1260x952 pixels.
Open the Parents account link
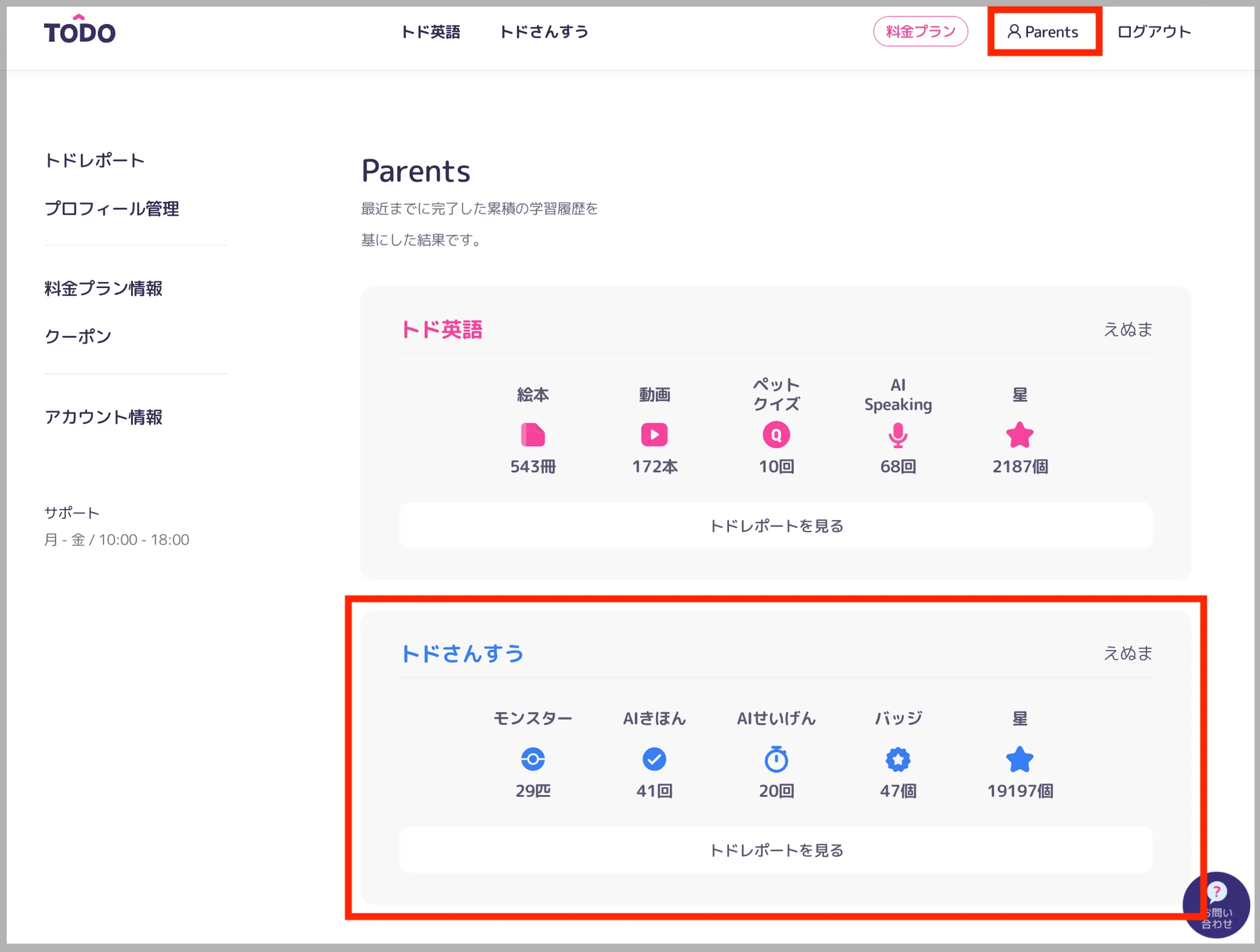coord(1043,32)
